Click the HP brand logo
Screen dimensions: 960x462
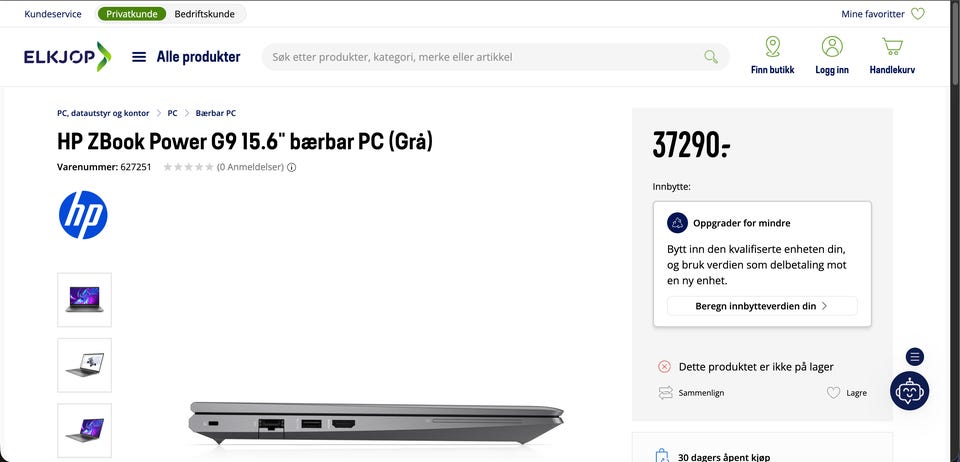click(x=83, y=215)
